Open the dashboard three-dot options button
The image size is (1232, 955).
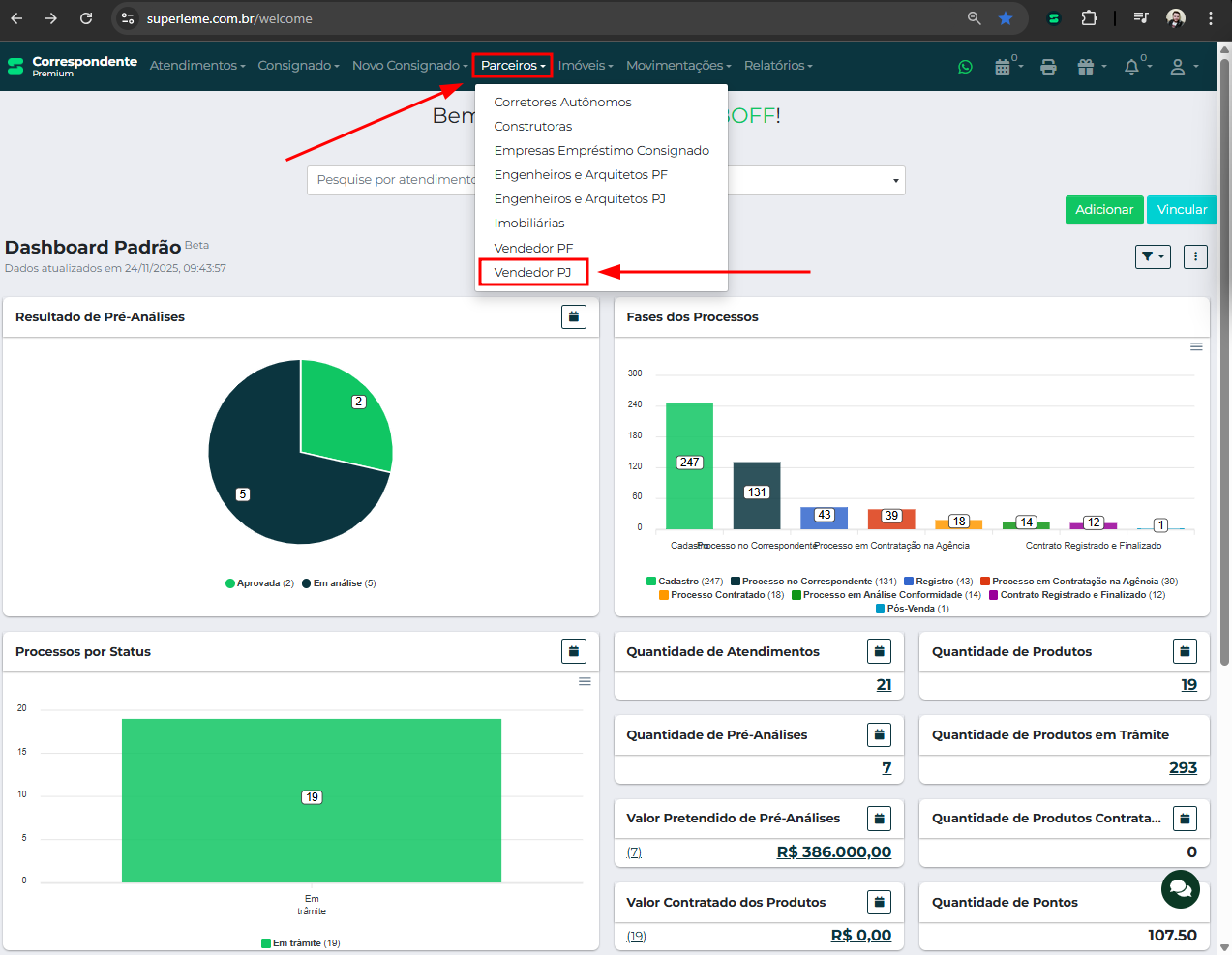(1195, 256)
